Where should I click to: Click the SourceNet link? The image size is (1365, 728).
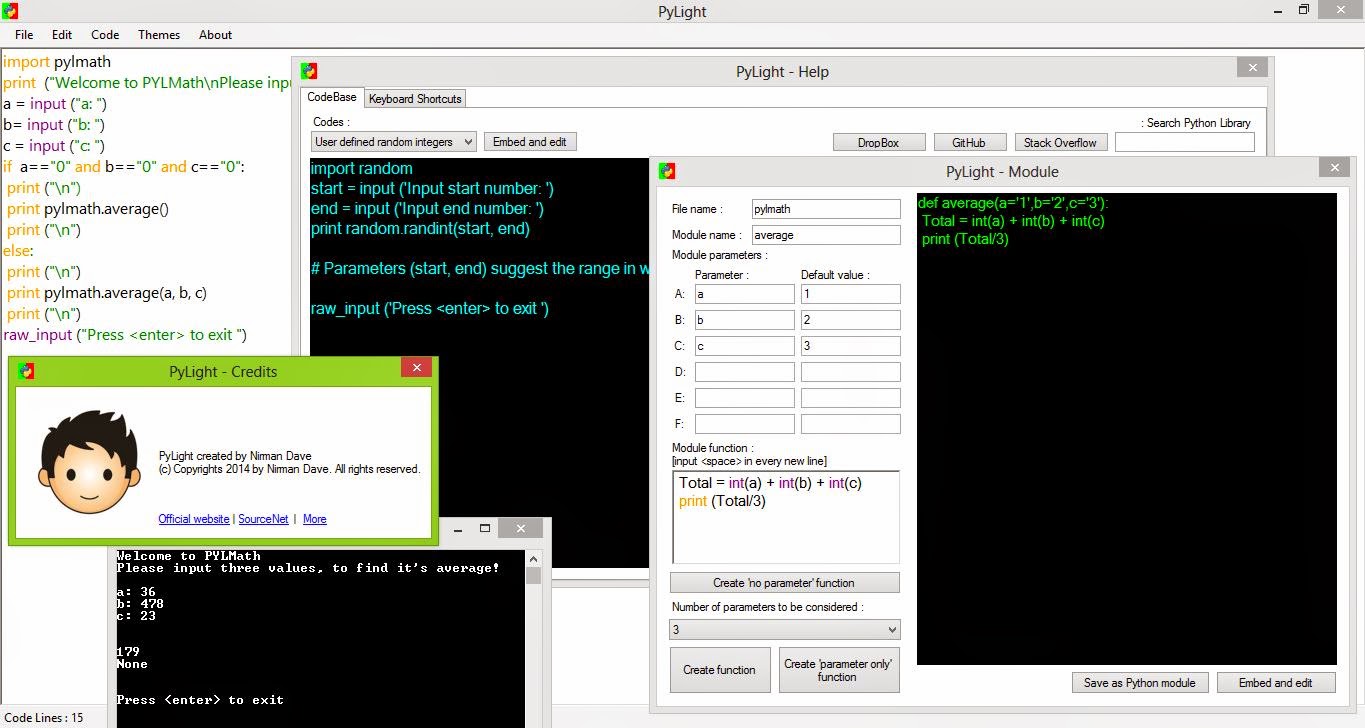(x=263, y=519)
